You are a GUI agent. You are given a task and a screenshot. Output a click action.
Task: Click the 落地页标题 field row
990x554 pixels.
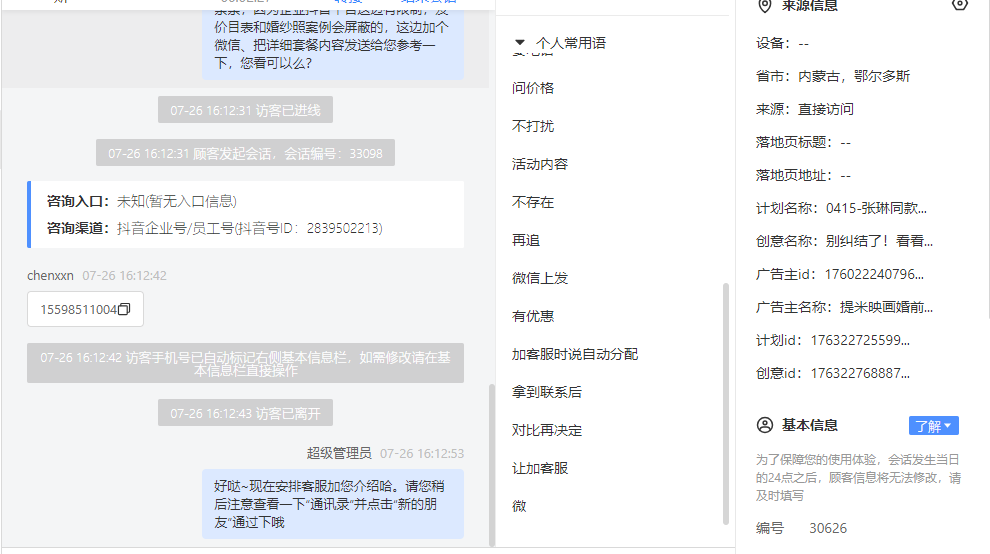(803, 142)
